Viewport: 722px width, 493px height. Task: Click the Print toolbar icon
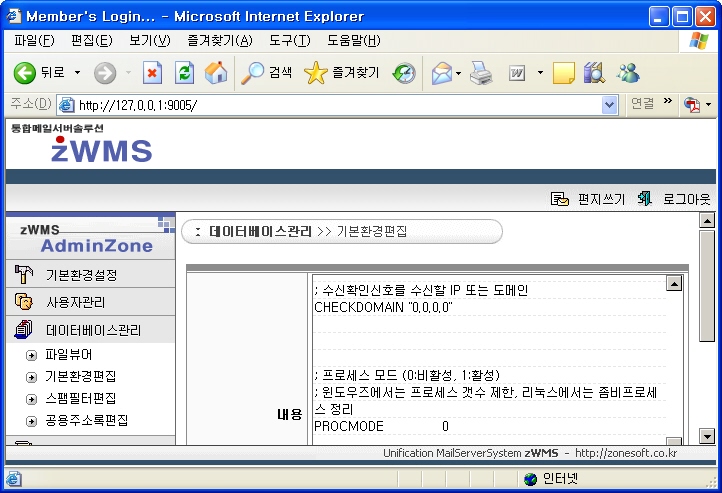[481, 73]
